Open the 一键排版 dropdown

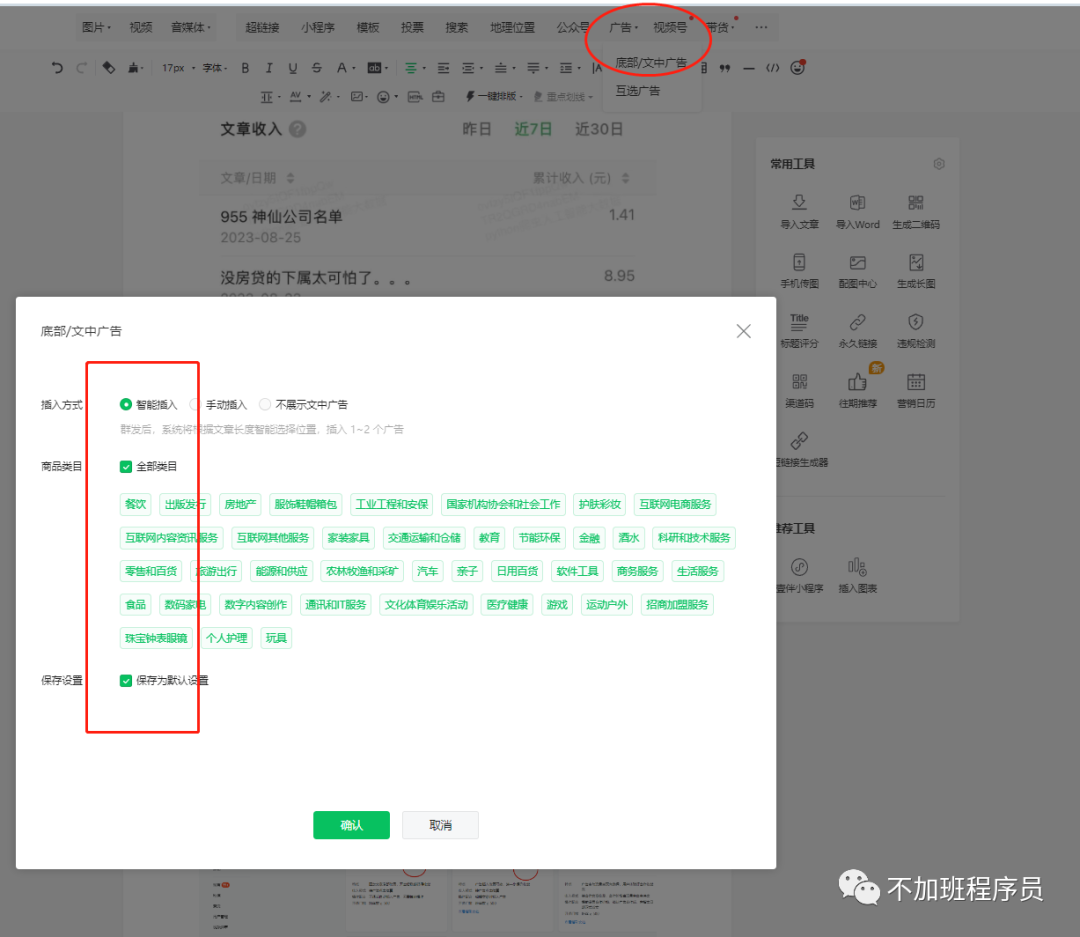point(495,96)
